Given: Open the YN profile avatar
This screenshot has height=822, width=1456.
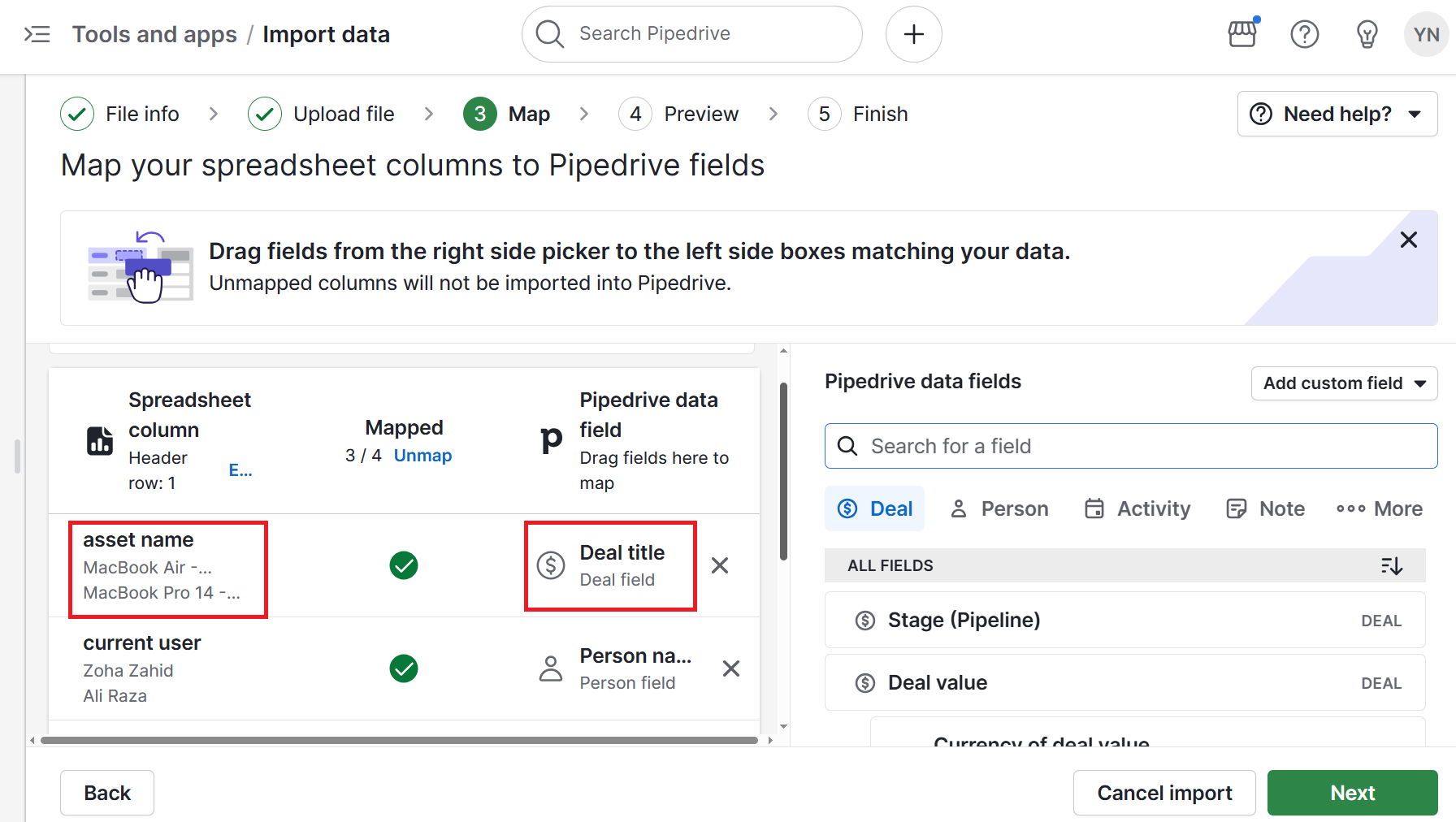Looking at the screenshot, I should click(1426, 34).
